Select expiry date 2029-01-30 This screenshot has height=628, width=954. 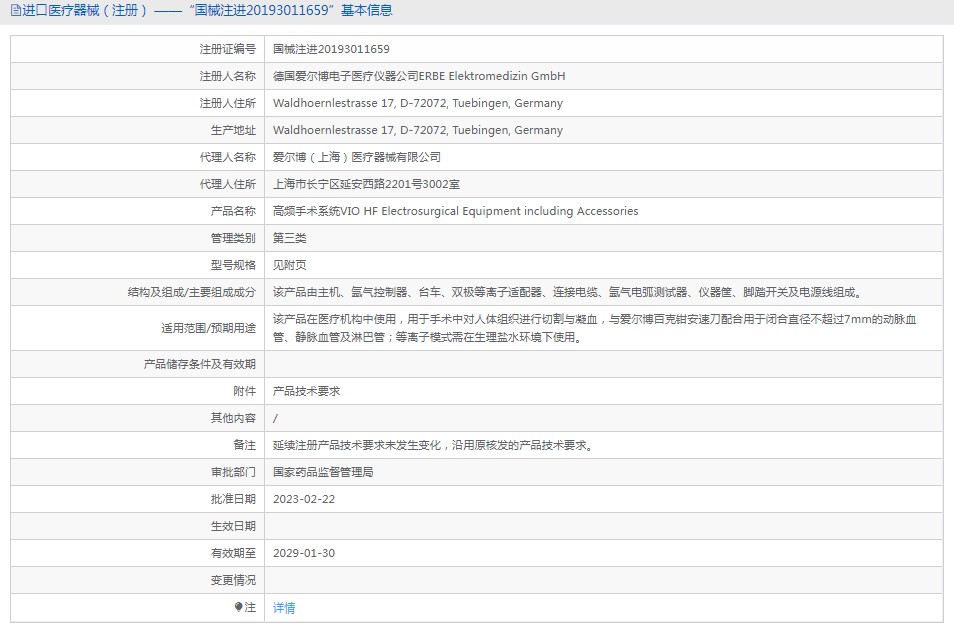tap(304, 553)
